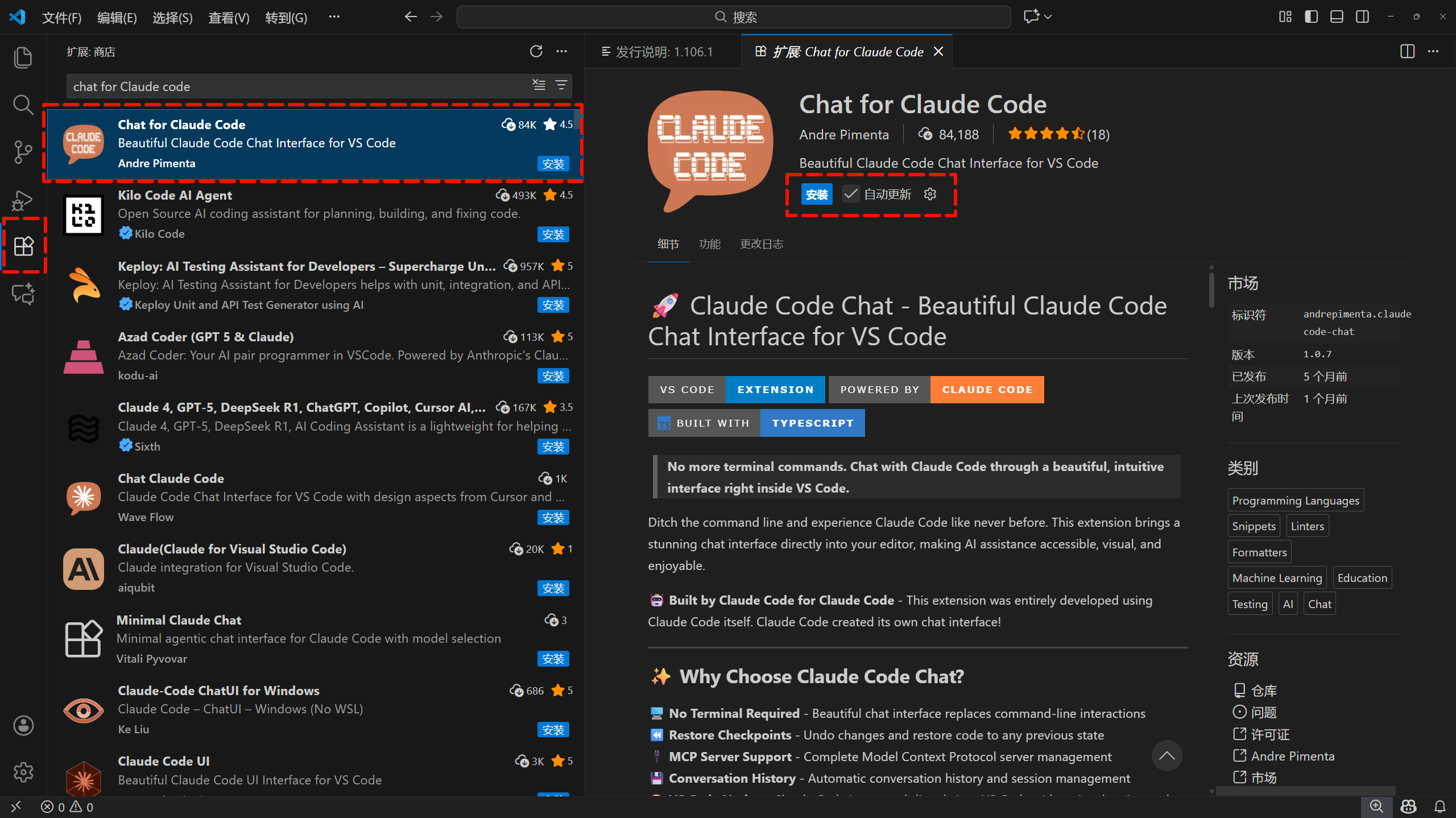Viewport: 1456px width, 818px height.
Task: Open the Explorer view in activity bar
Action: [23, 57]
